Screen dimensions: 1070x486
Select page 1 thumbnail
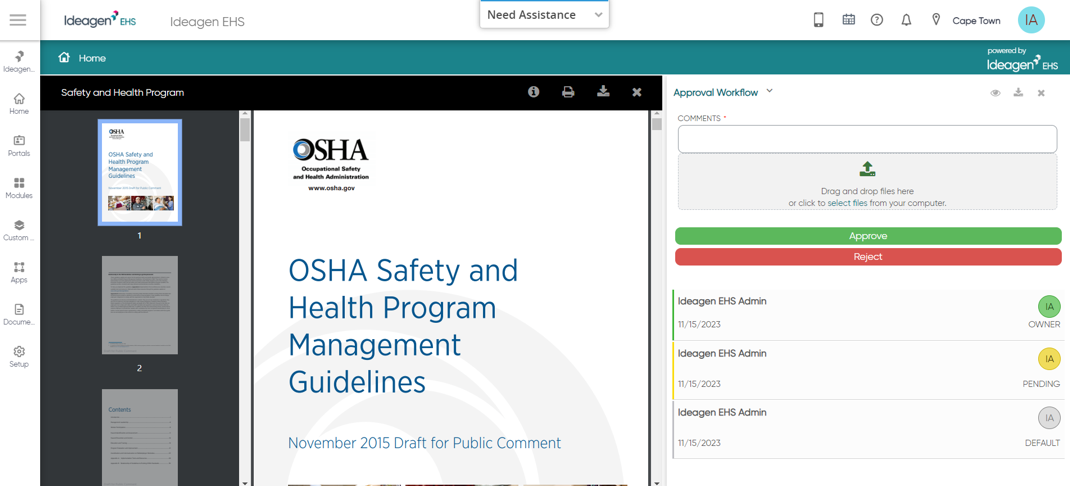[140, 172]
